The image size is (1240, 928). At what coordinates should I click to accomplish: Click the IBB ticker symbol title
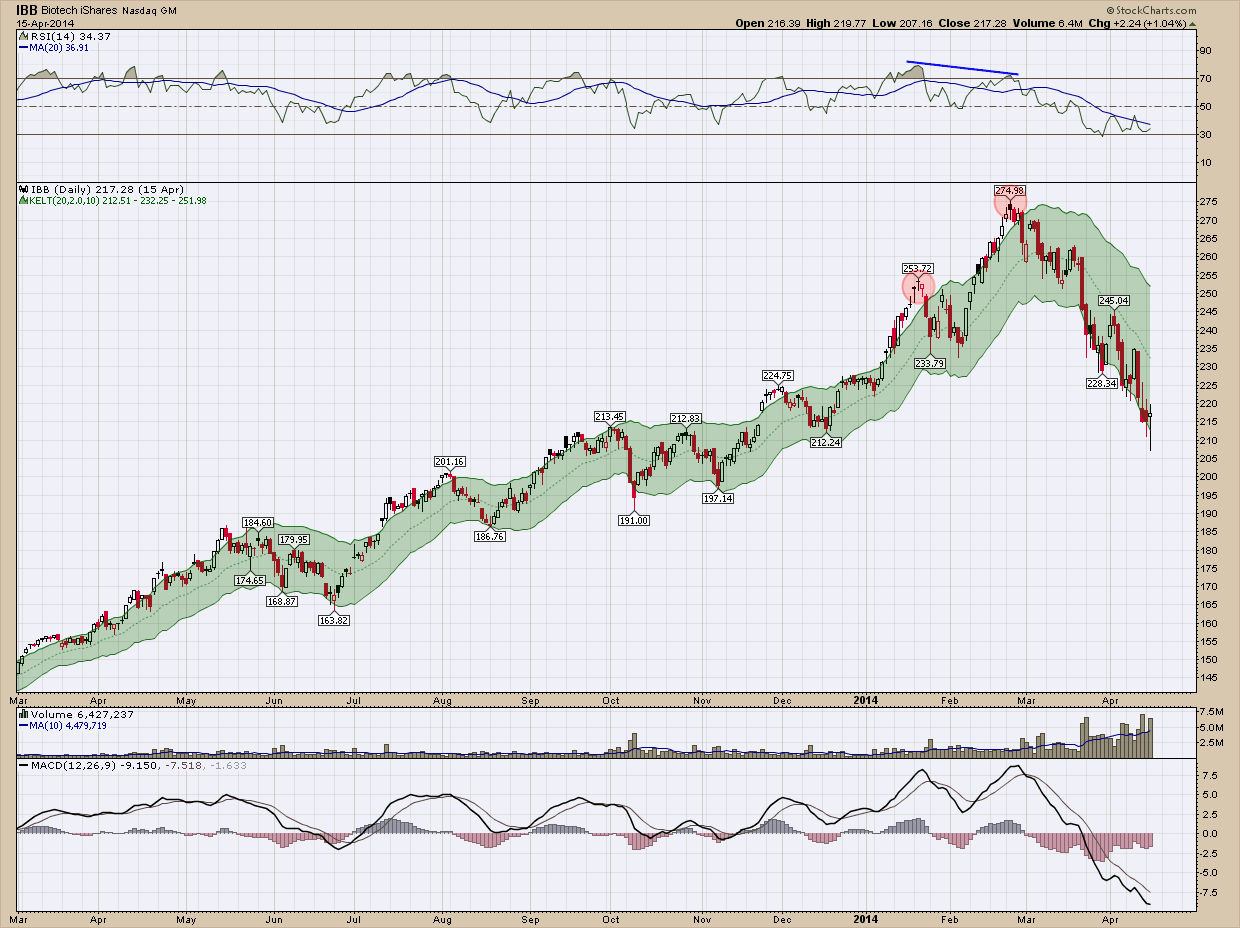click(x=28, y=9)
